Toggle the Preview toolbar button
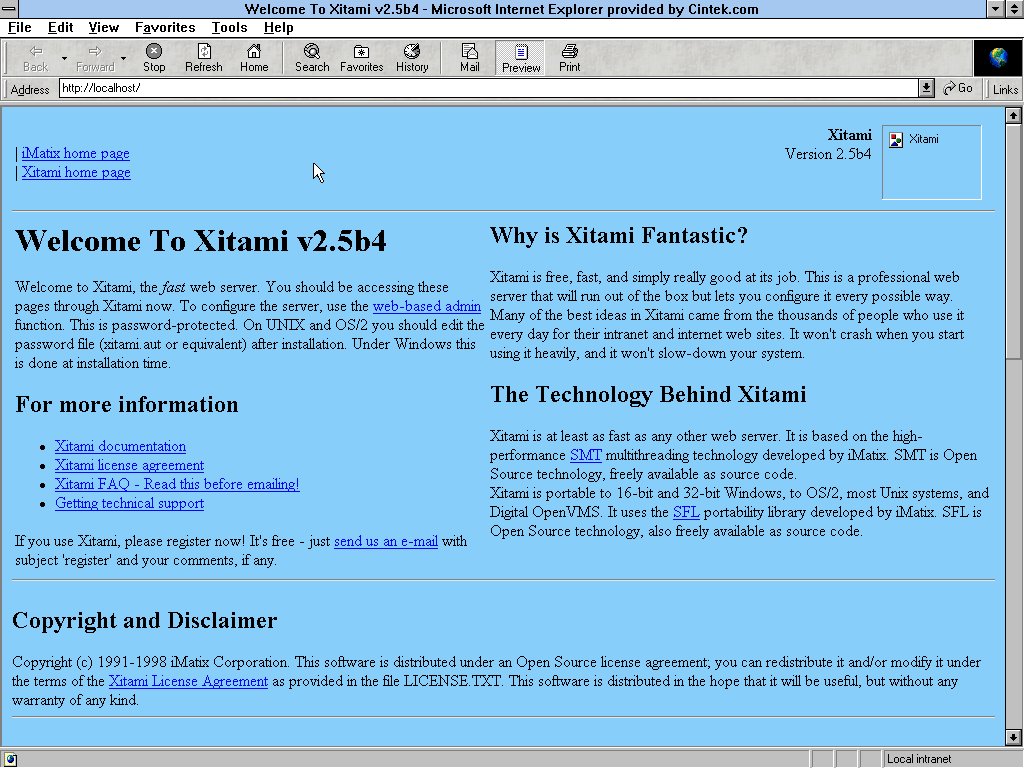 point(521,57)
